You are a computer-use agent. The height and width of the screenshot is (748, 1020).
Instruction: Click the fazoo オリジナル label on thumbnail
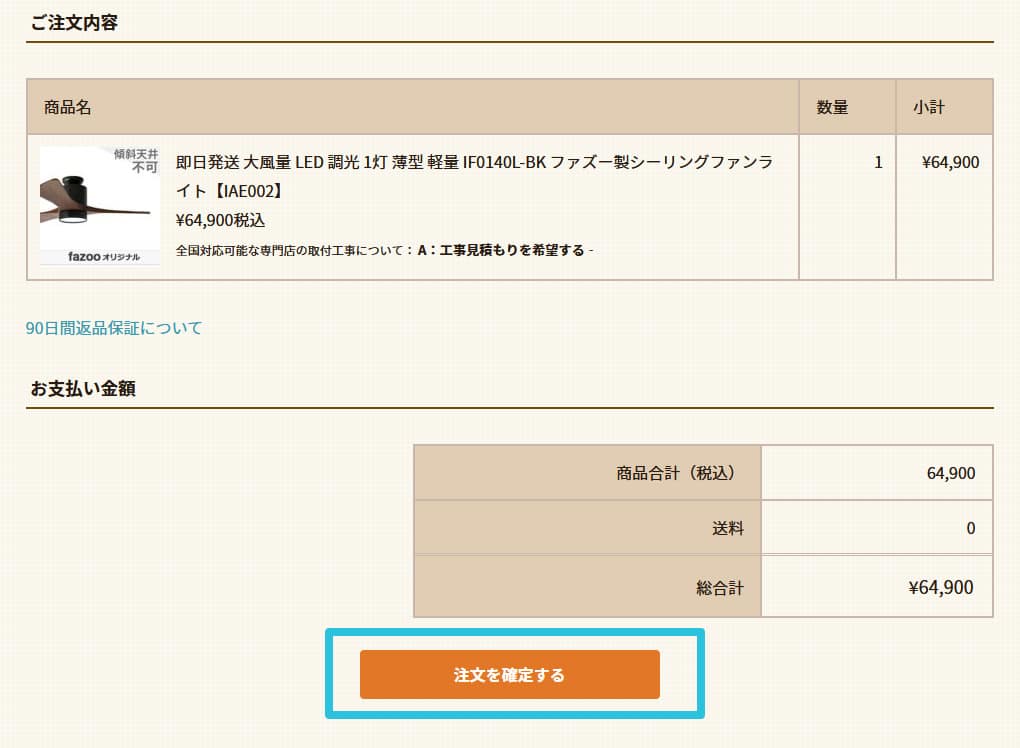pyautogui.click(x=99, y=257)
